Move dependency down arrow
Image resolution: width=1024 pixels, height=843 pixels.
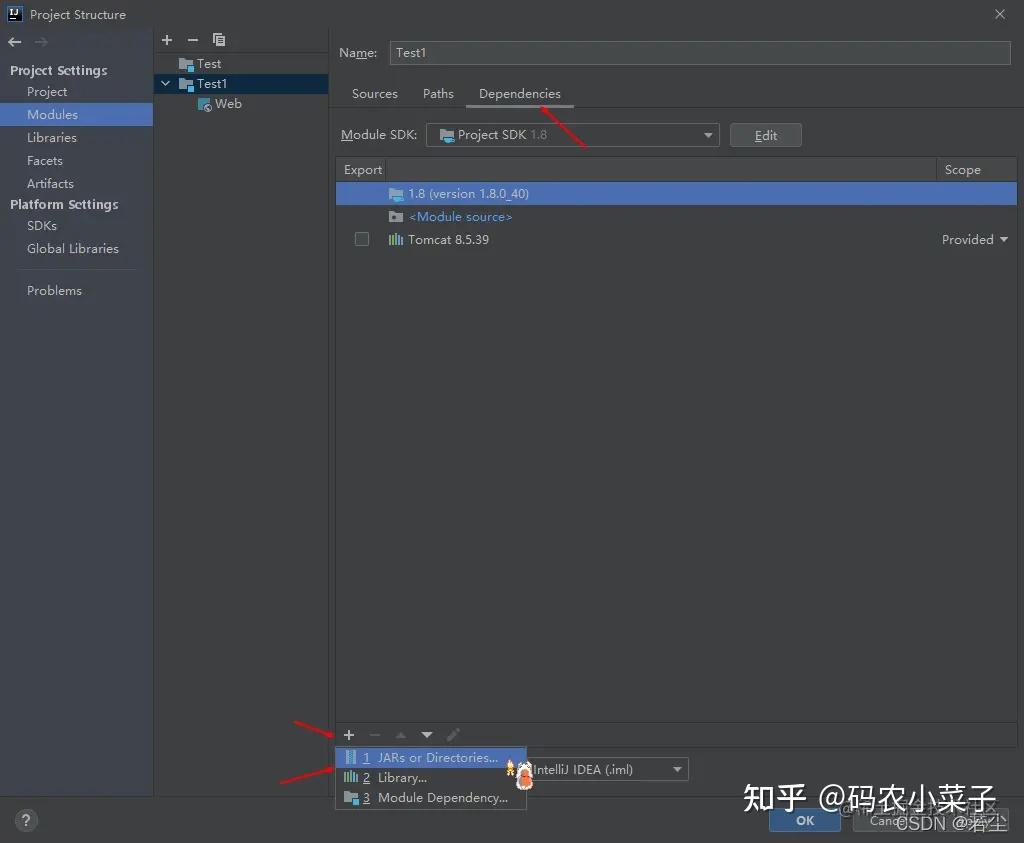[426, 735]
